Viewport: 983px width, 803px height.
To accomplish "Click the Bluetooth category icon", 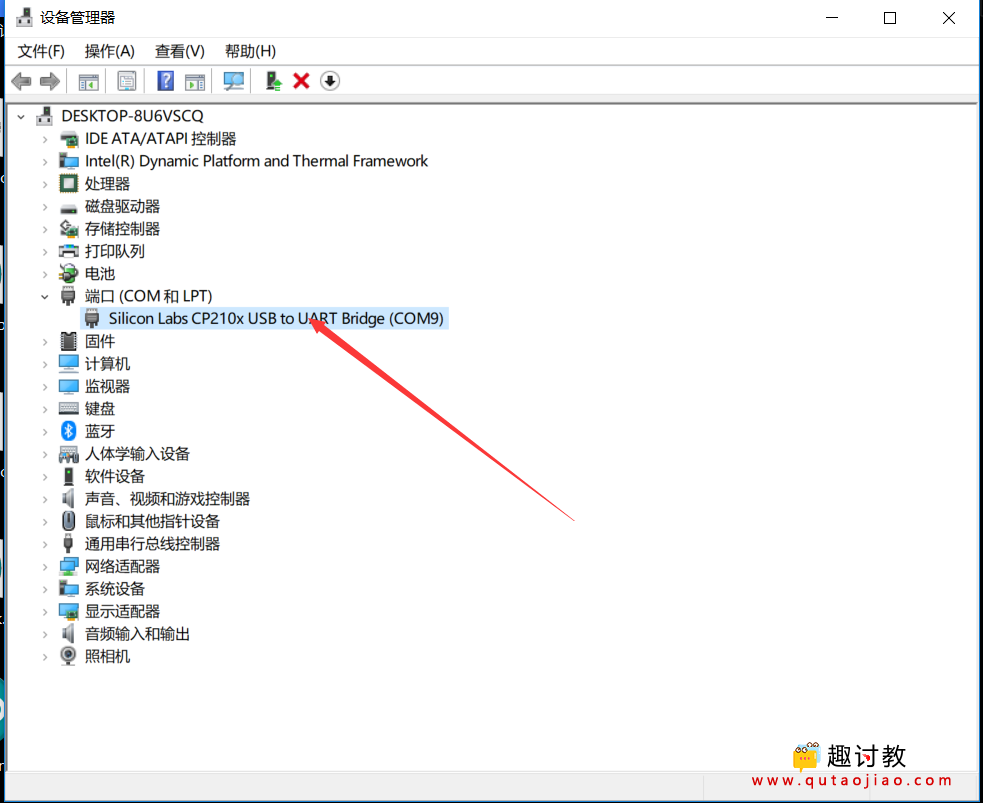I will [68, 431].
